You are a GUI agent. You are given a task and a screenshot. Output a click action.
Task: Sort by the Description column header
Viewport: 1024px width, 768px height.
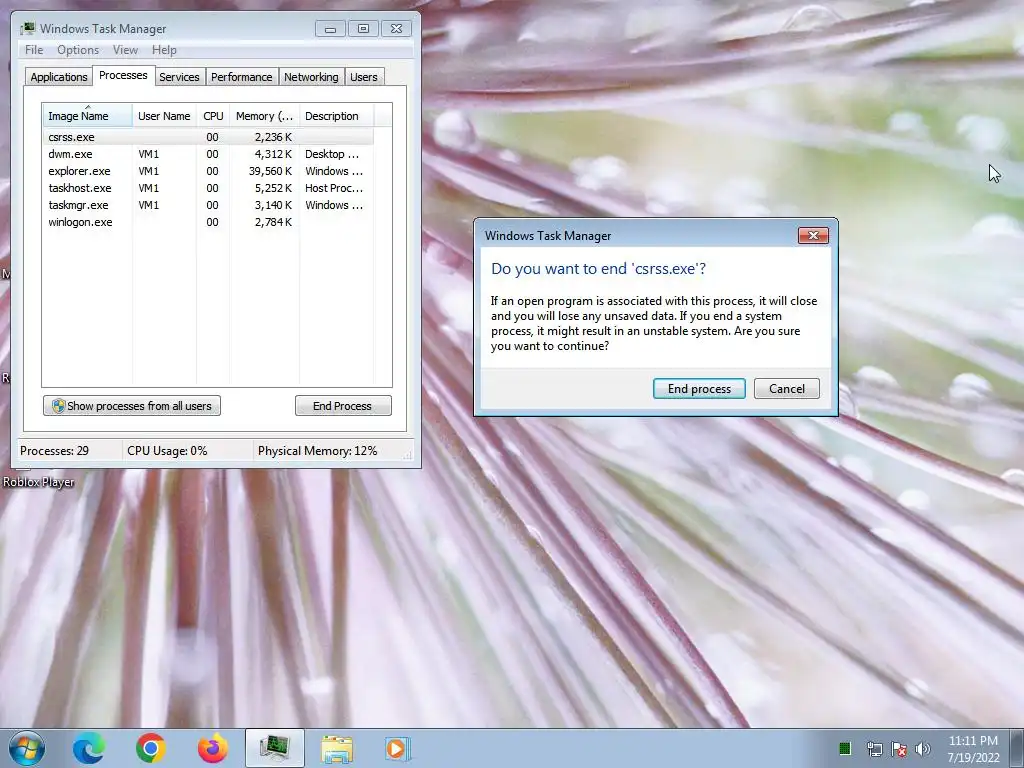point(336,116)
